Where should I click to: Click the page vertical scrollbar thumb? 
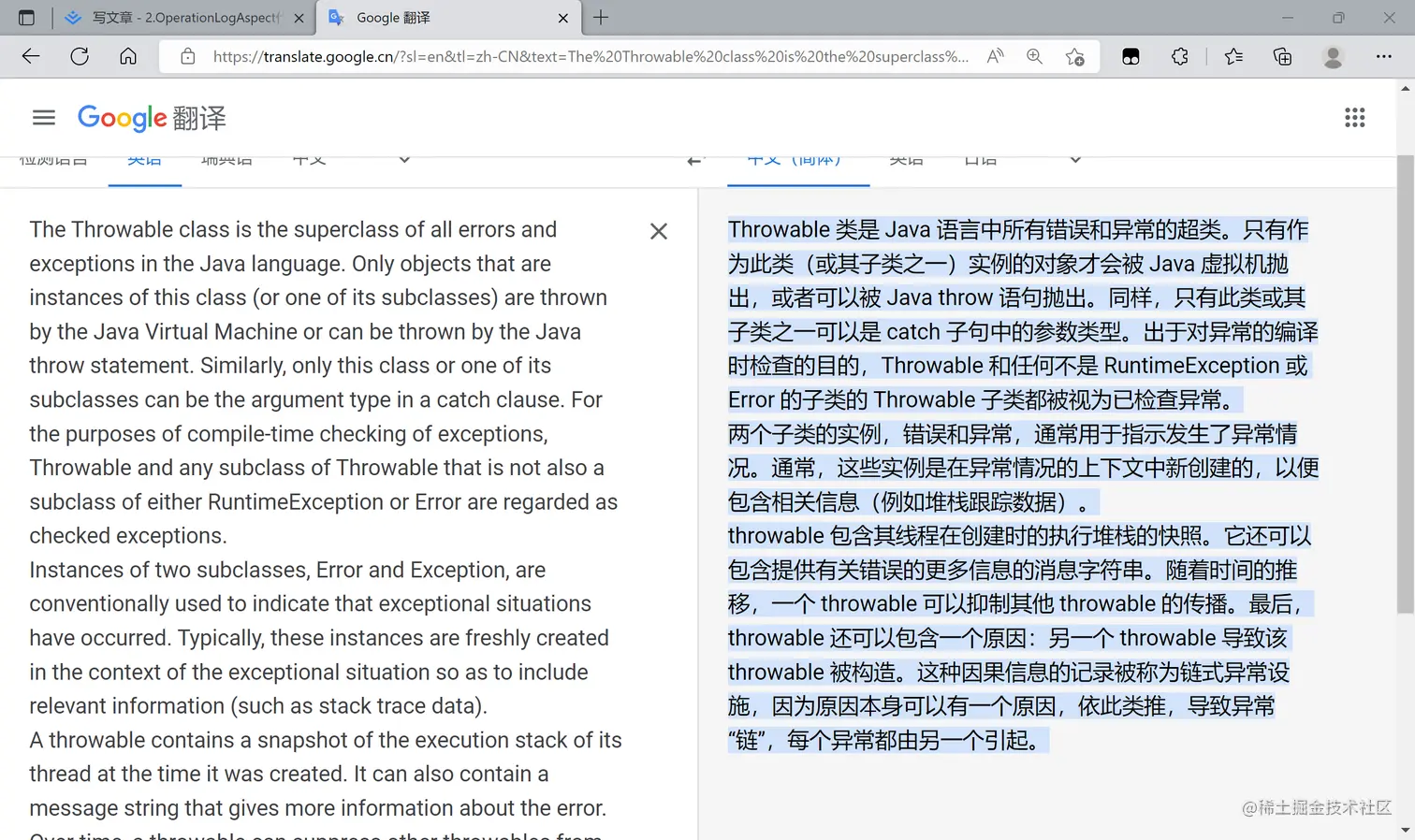1405,384
